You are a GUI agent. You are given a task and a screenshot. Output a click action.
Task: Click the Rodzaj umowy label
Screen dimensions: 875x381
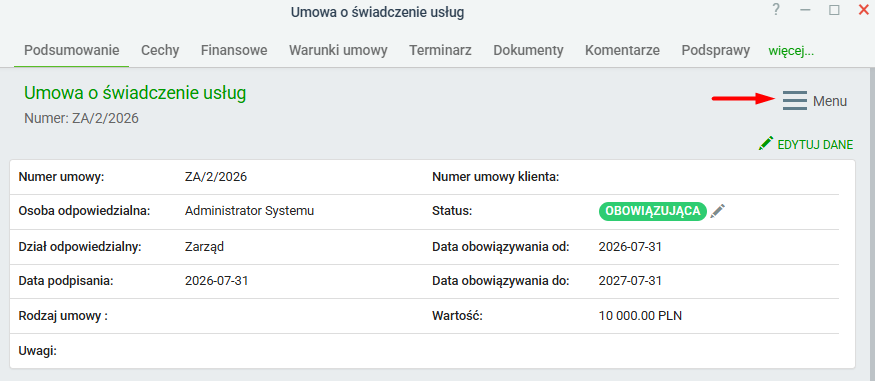[x=63, y=316]
